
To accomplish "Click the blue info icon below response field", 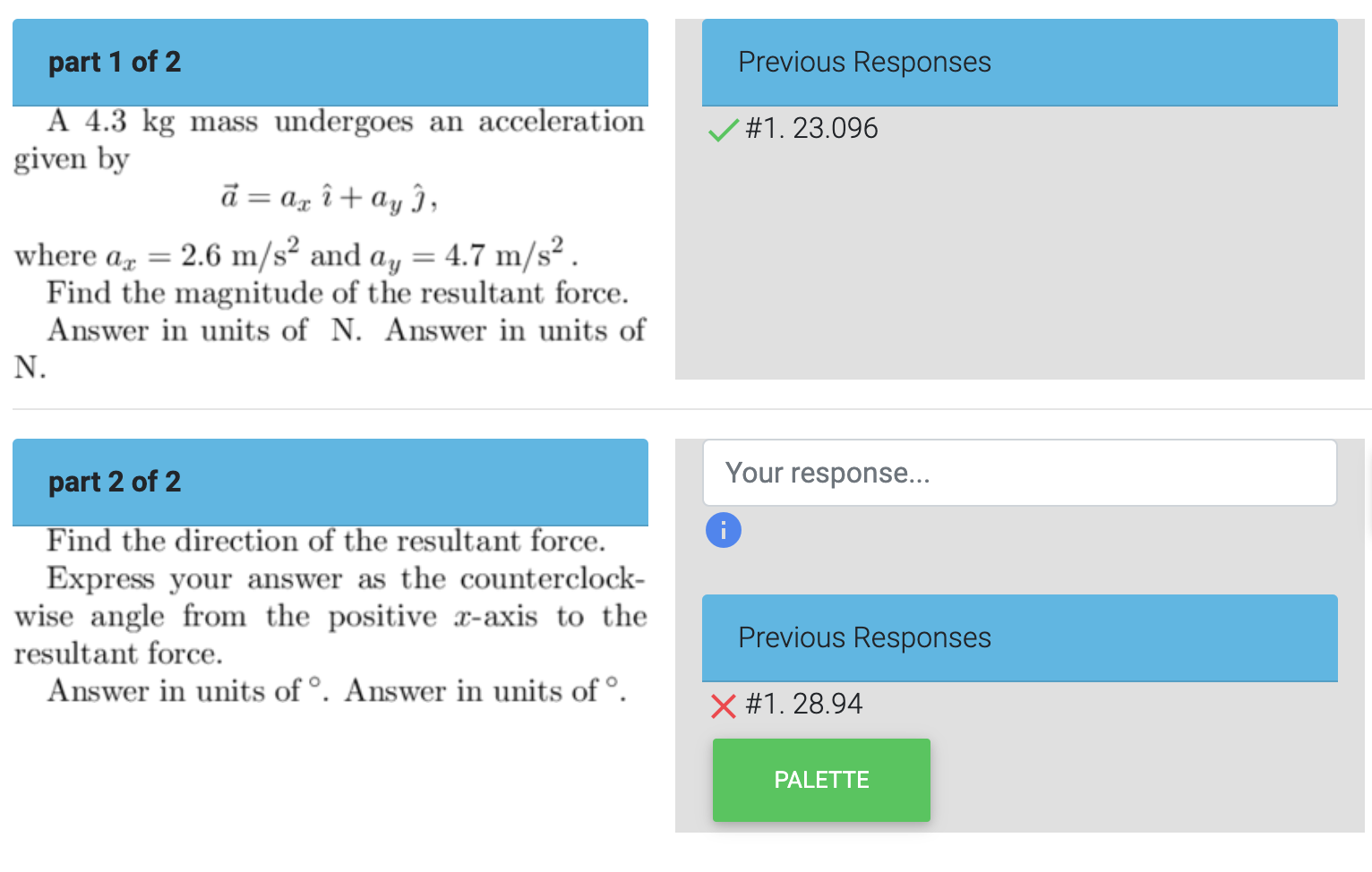I will point(723,530).
